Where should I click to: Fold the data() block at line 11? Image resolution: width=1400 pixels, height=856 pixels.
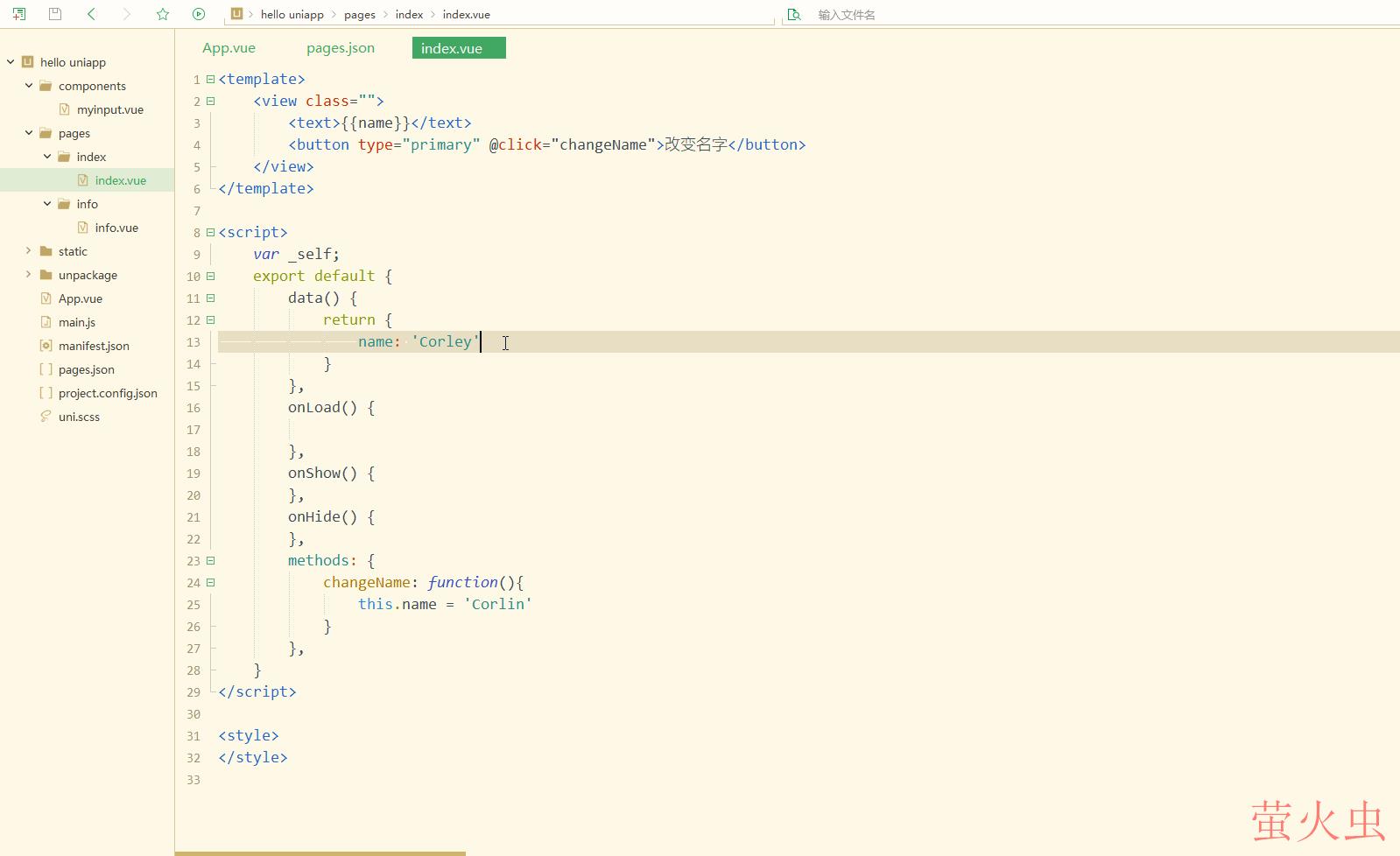(210, 298)
